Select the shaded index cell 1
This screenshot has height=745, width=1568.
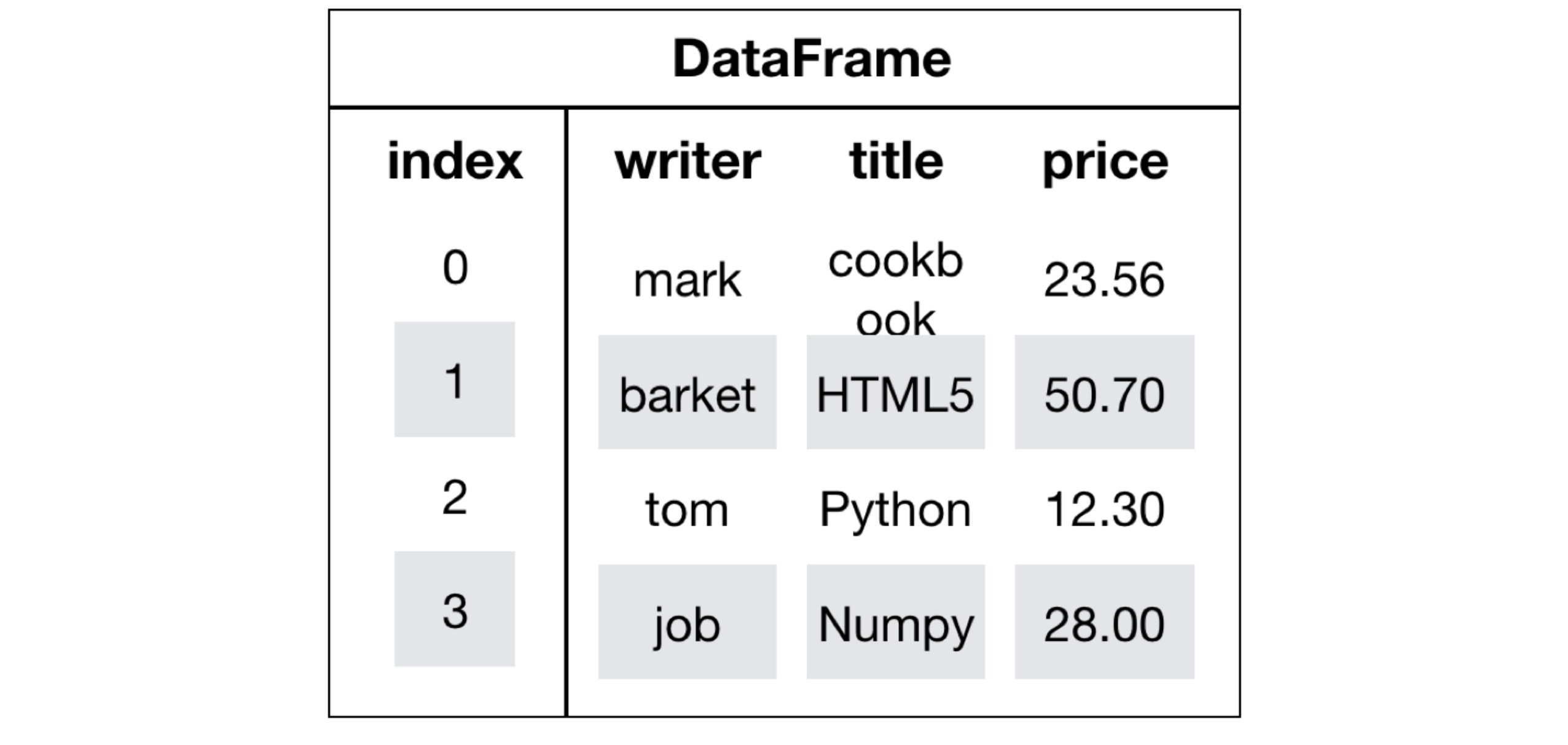[455, 379]
